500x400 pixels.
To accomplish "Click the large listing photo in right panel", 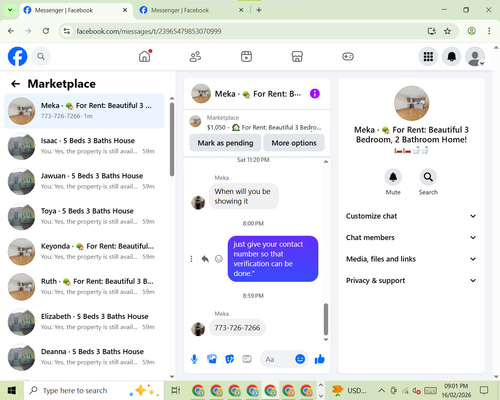I will tap(411, 103).
